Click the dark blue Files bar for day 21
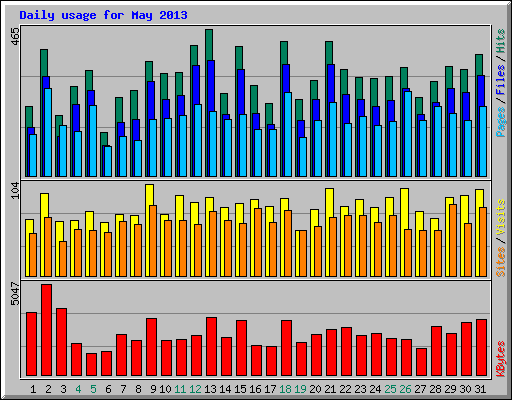The width and height of the screenshot is (512, 400). 331,83
